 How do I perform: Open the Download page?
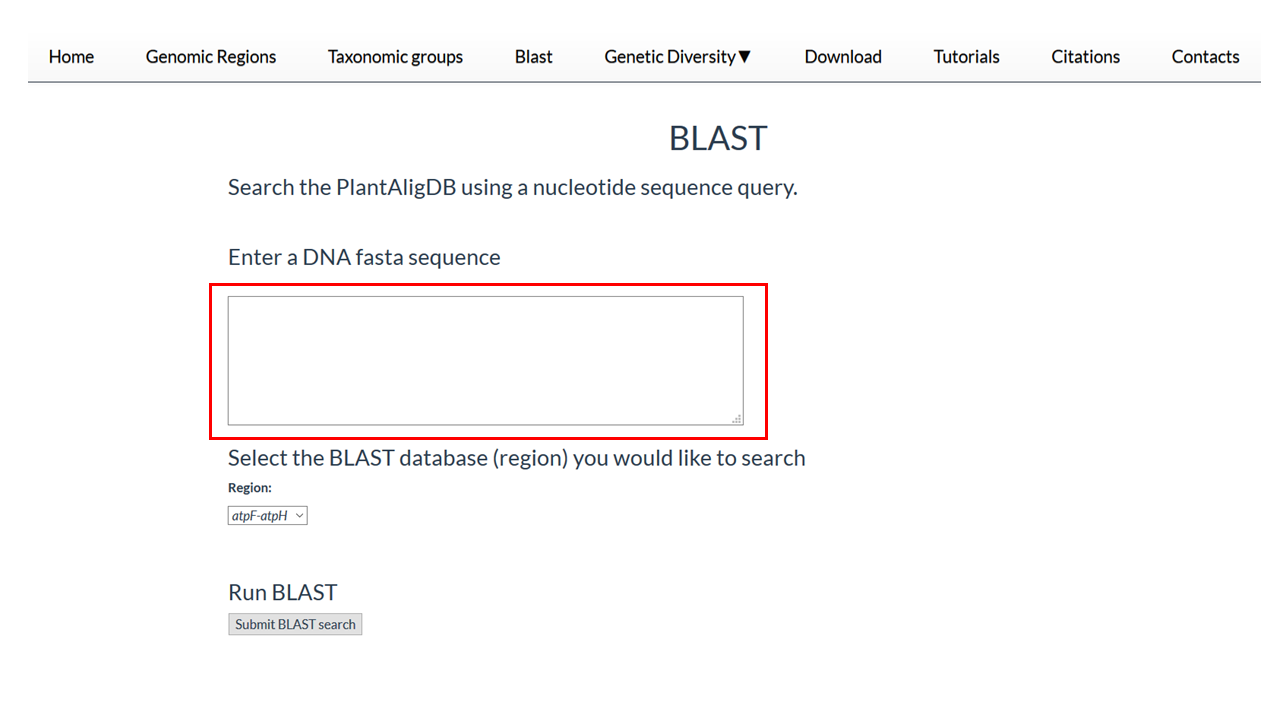[x=843, y=57]
